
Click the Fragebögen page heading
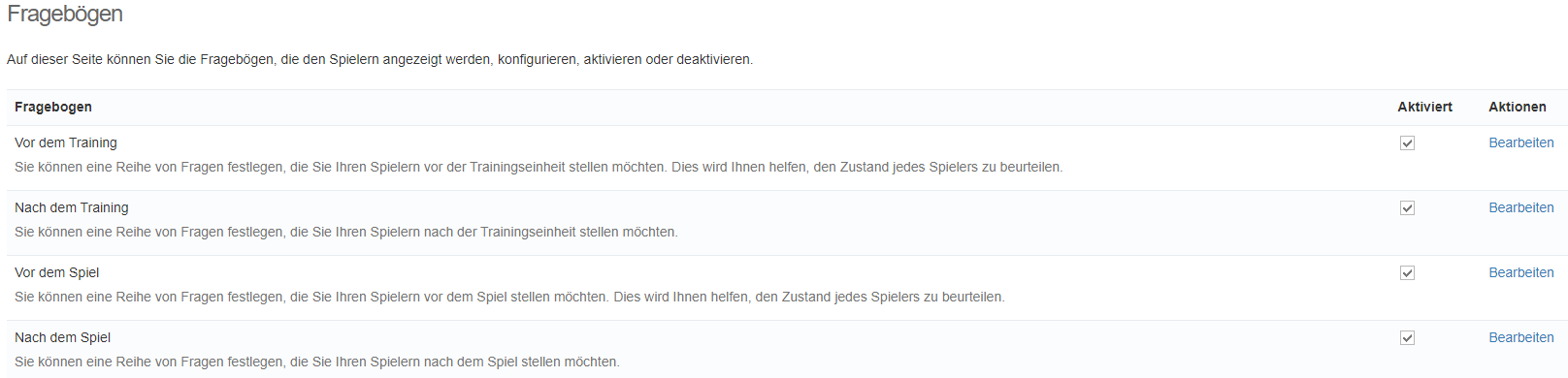(65, 15)
